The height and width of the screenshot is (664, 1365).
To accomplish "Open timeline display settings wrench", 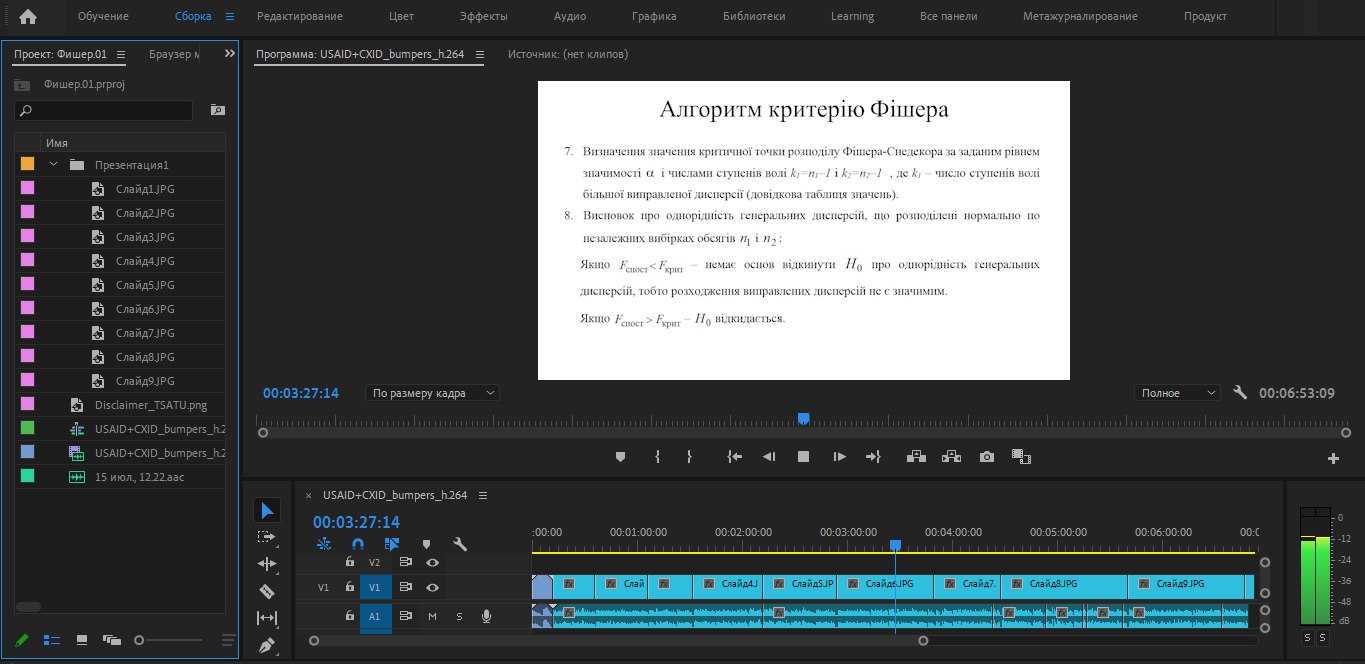I will point(460,545).
